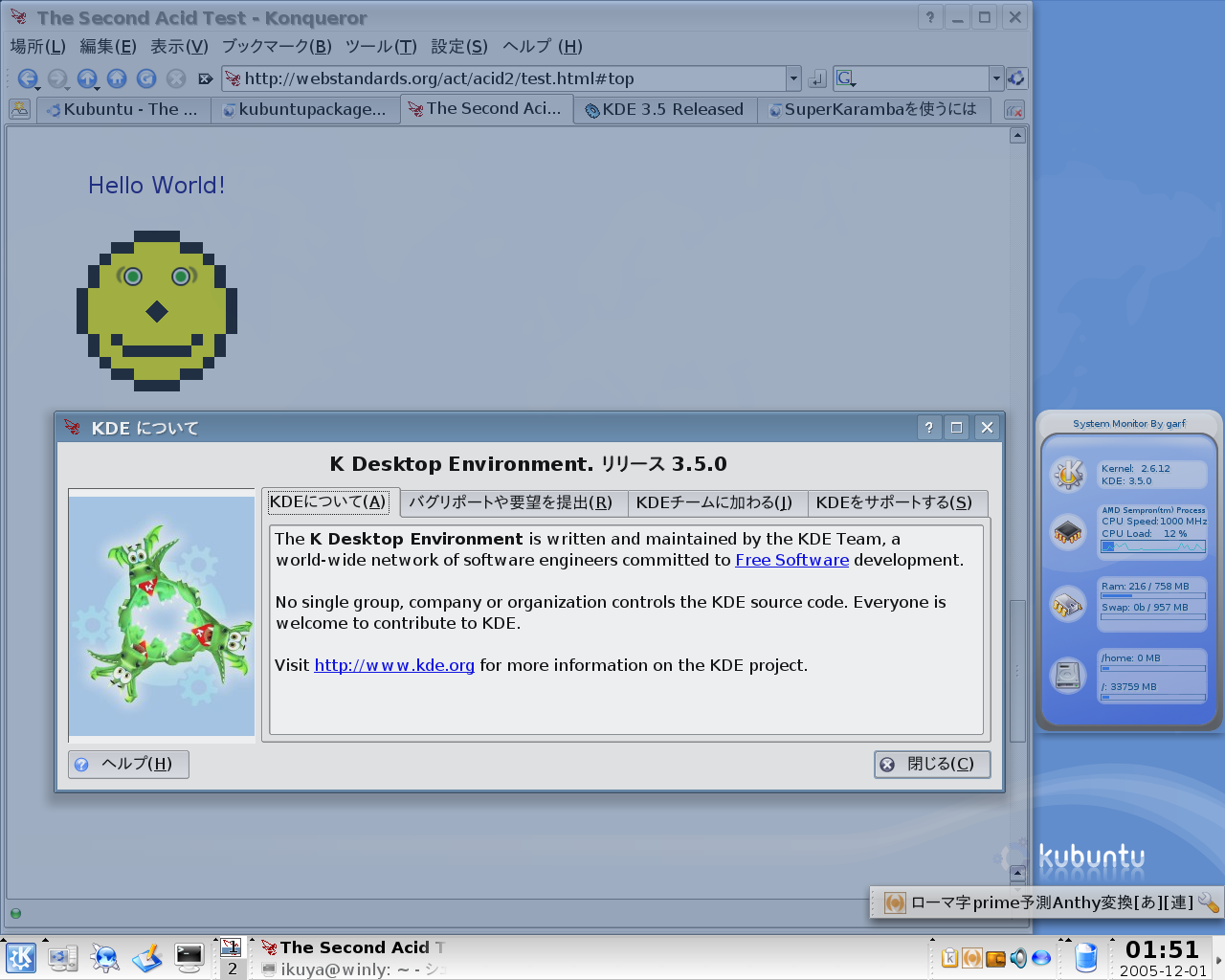Click the volume speaker icon in system tray
This screenshot has width=1225, height=980.
1018,958
